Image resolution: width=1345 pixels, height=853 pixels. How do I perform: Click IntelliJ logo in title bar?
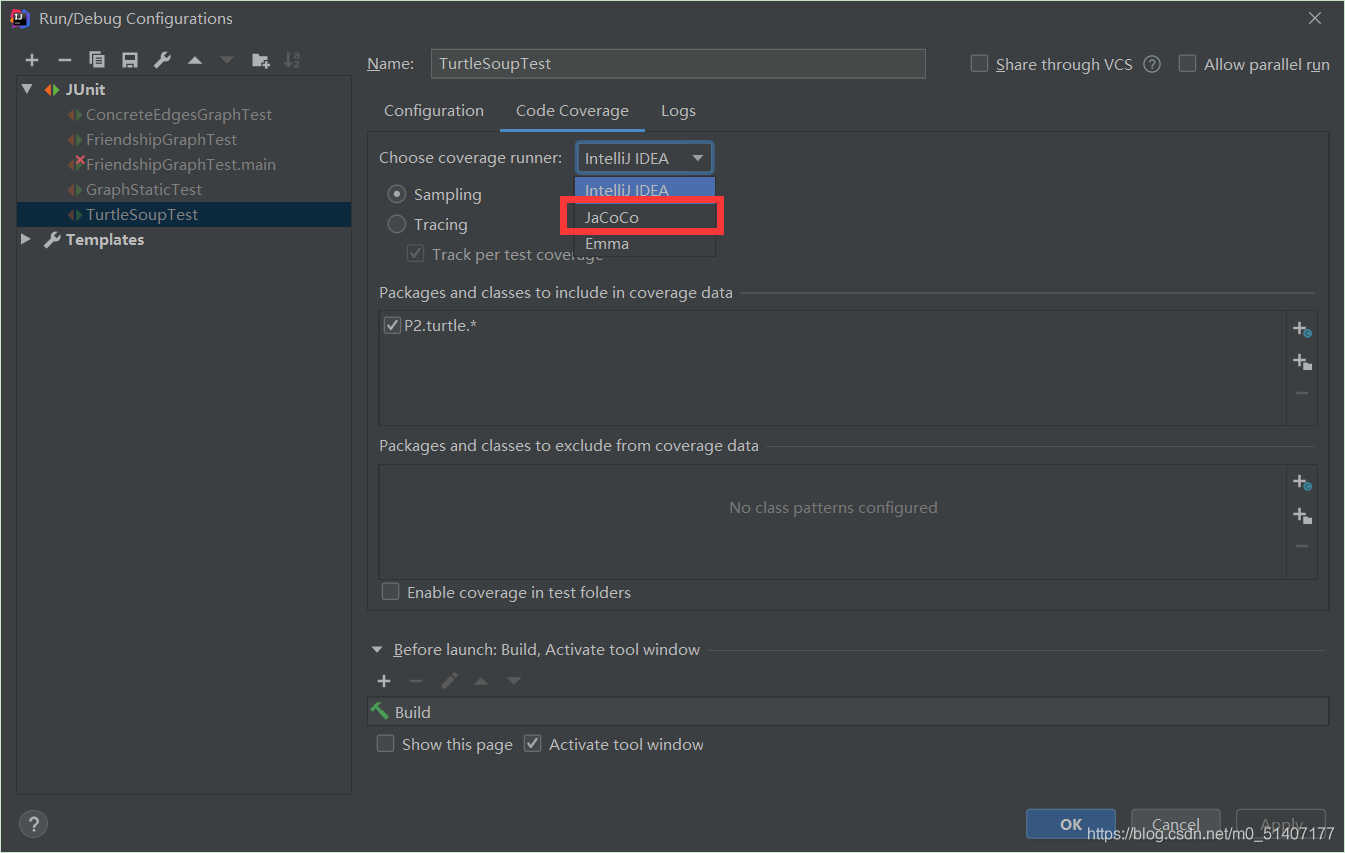[19, 18]
